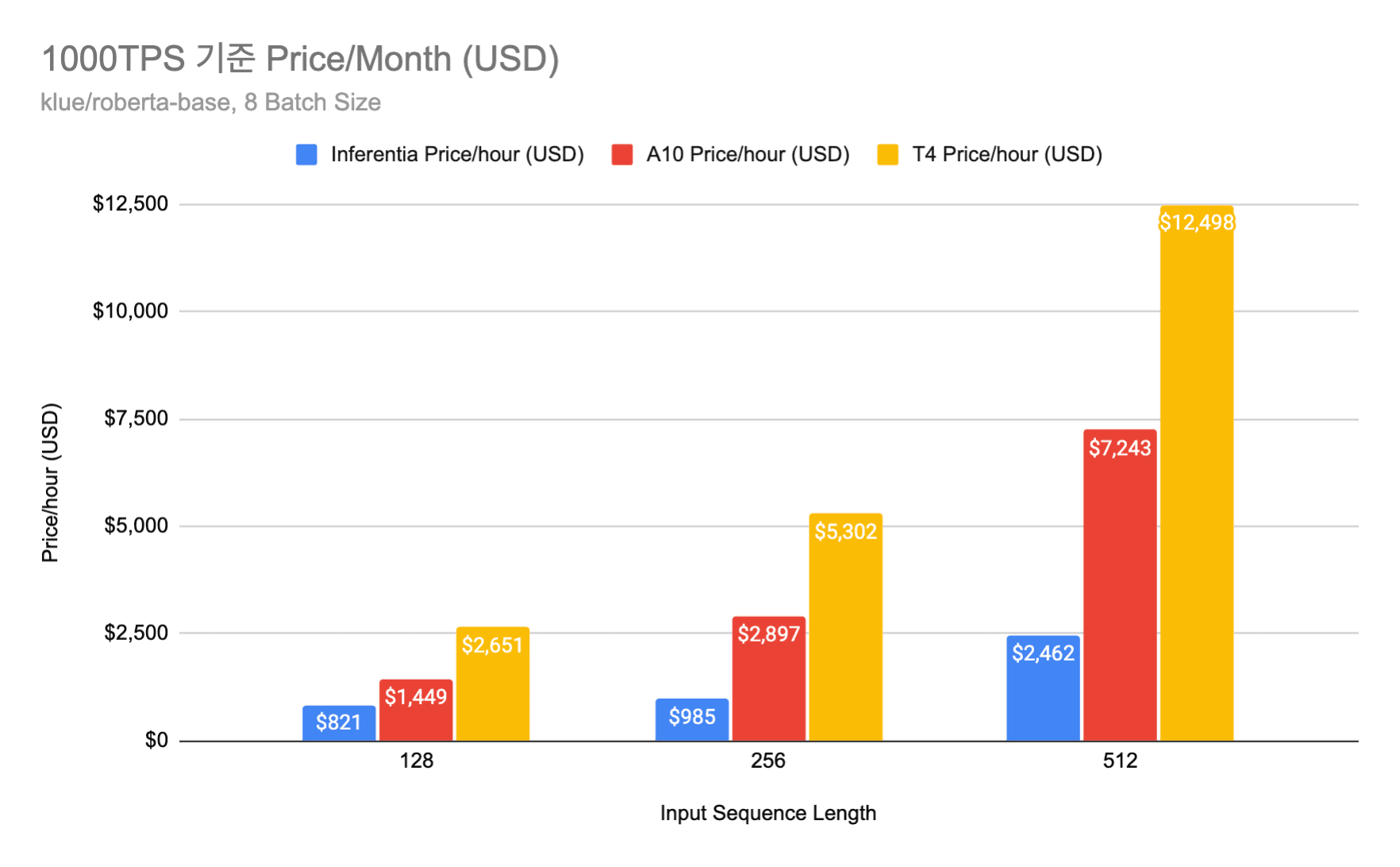1400x867 pixels.
Task: Click the blue $2,462 Inferentia bar
Action: [1043, 688]
